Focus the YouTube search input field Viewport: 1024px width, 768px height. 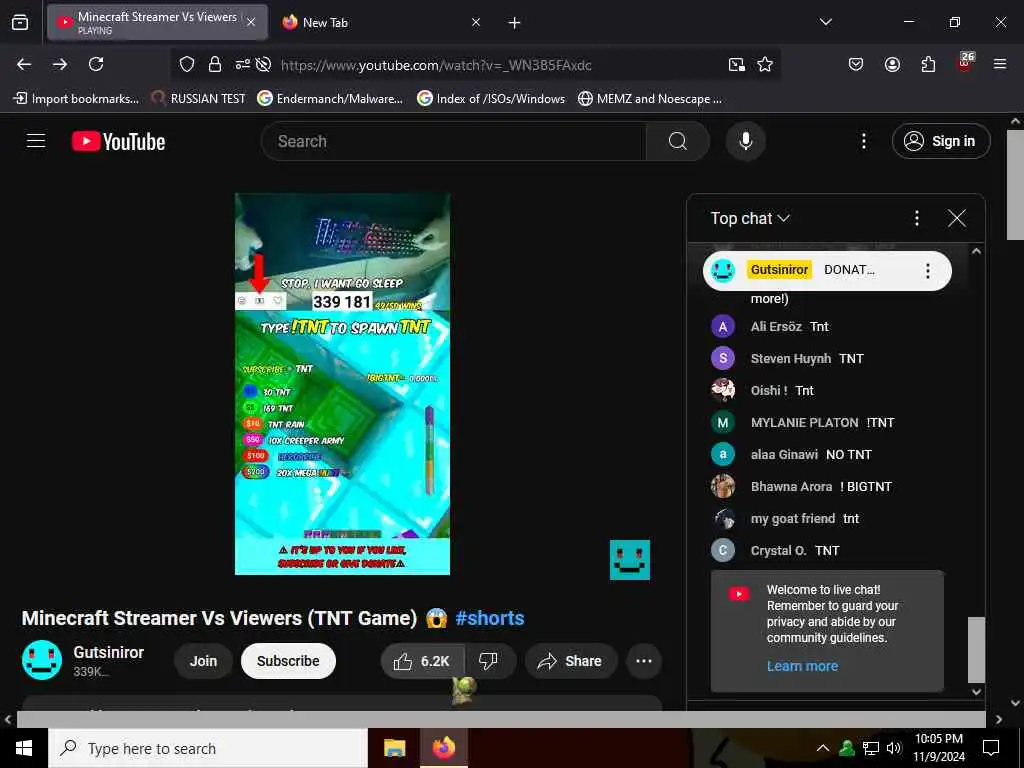(453, 141)
